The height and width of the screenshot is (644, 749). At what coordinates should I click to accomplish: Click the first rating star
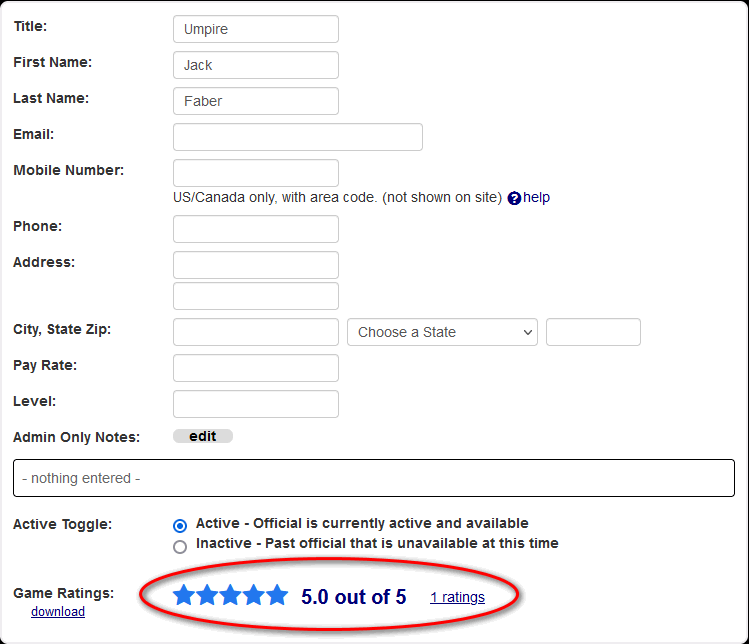point(184,596)
